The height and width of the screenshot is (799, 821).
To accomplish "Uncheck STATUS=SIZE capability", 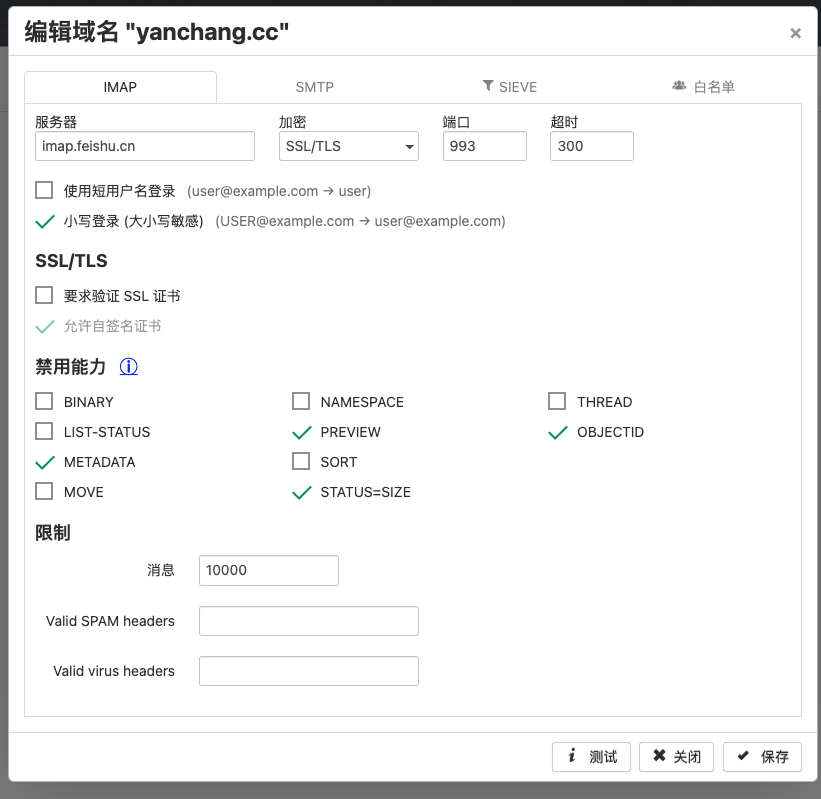I will [x=301, y=492].
